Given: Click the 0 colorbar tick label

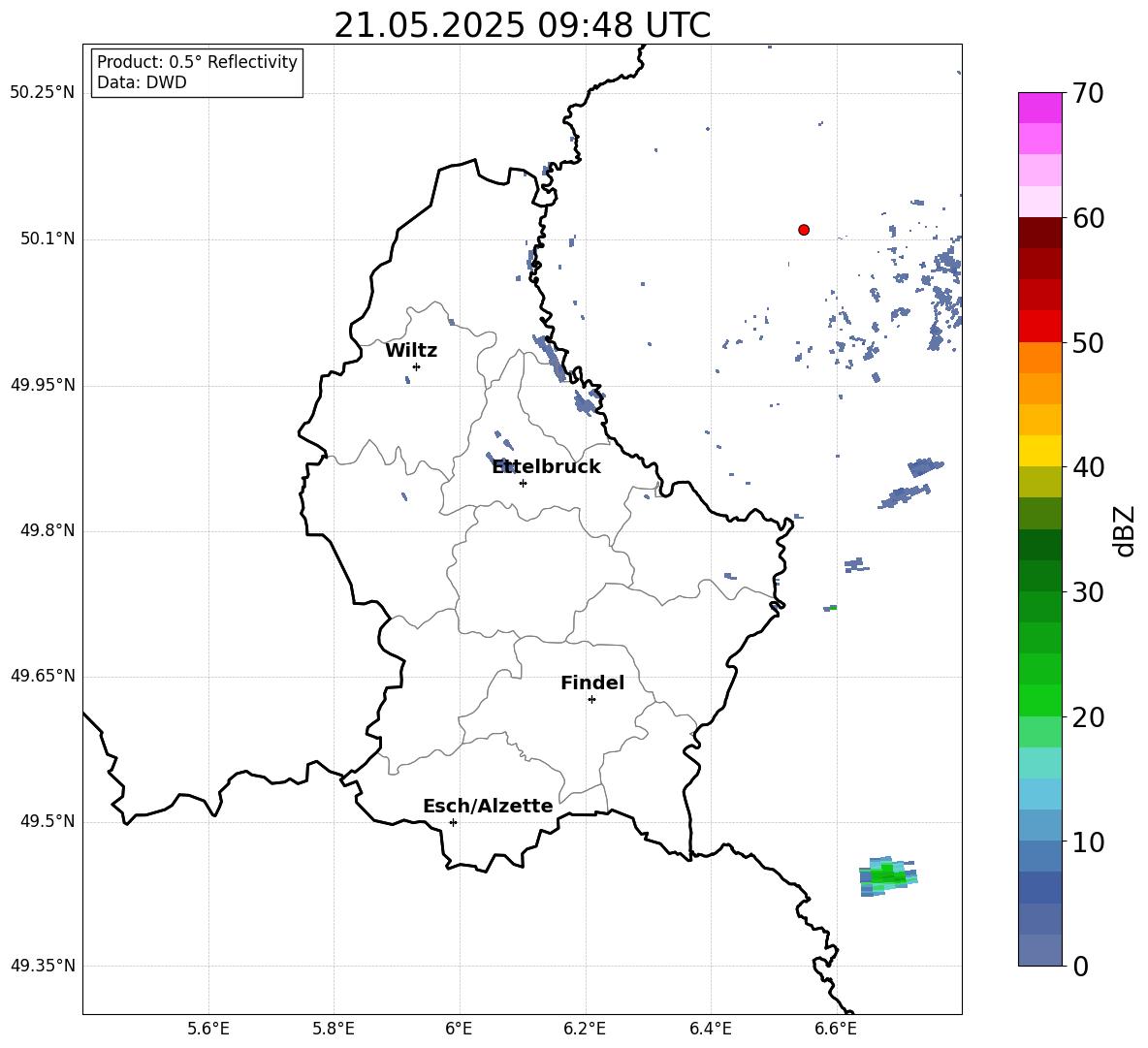Looking at the screenshot, I should point(1080,967).
